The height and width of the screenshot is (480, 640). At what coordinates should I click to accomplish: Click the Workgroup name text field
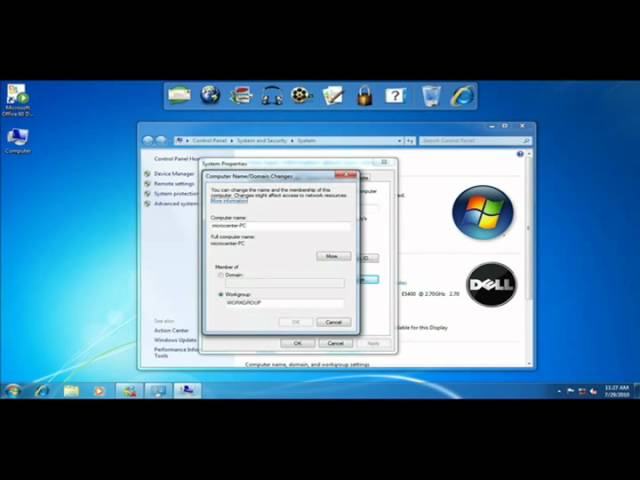click(284, 303)
